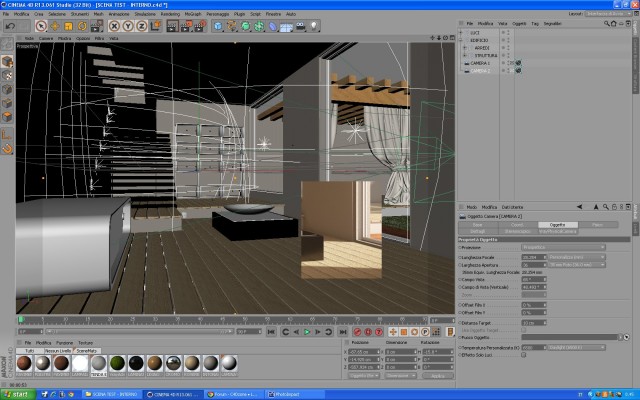Select the Move tool in top toolbar

pos(55,26)
